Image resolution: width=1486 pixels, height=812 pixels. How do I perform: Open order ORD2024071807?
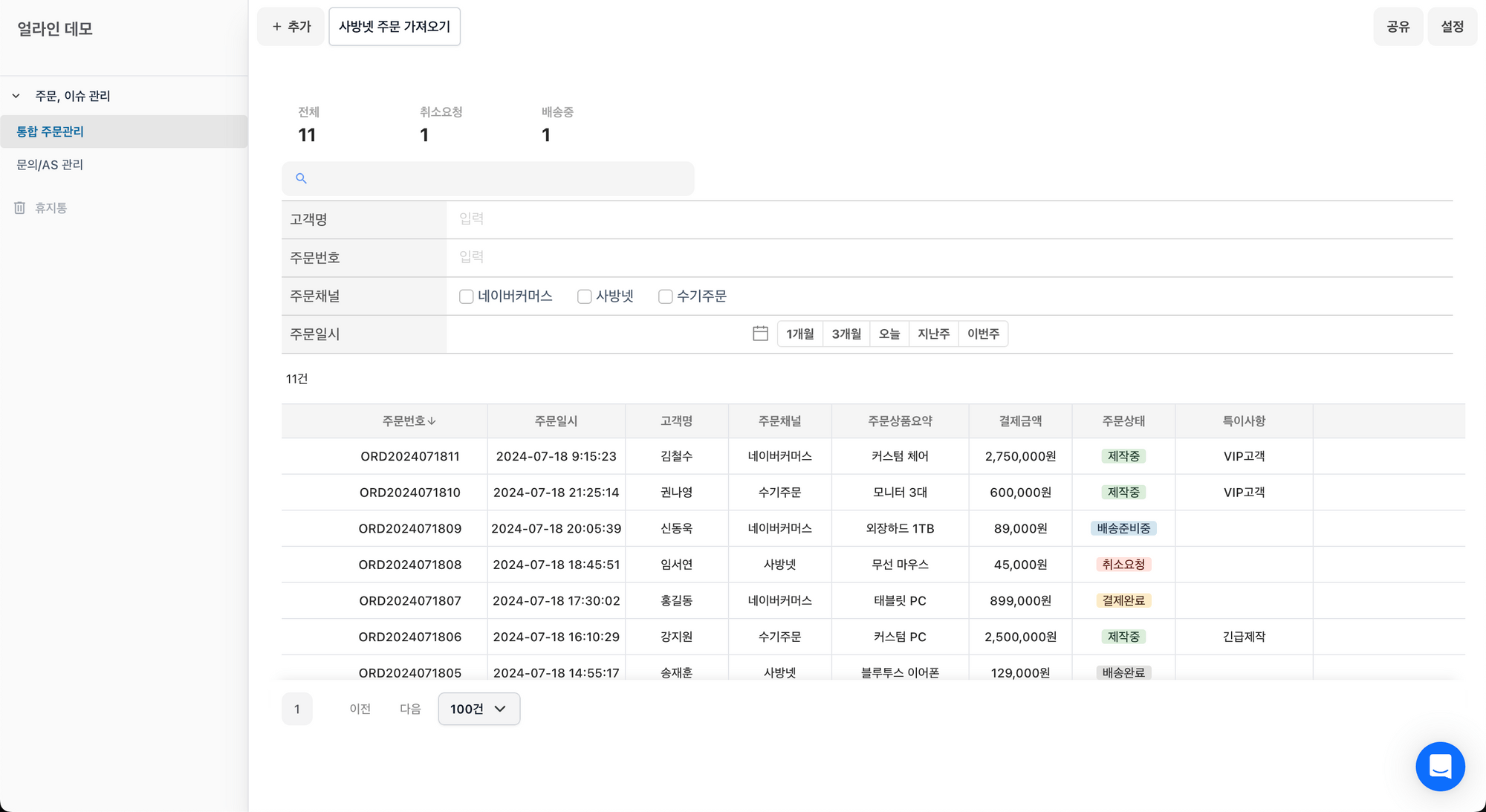pyautogui.click(x=410, y=600)
